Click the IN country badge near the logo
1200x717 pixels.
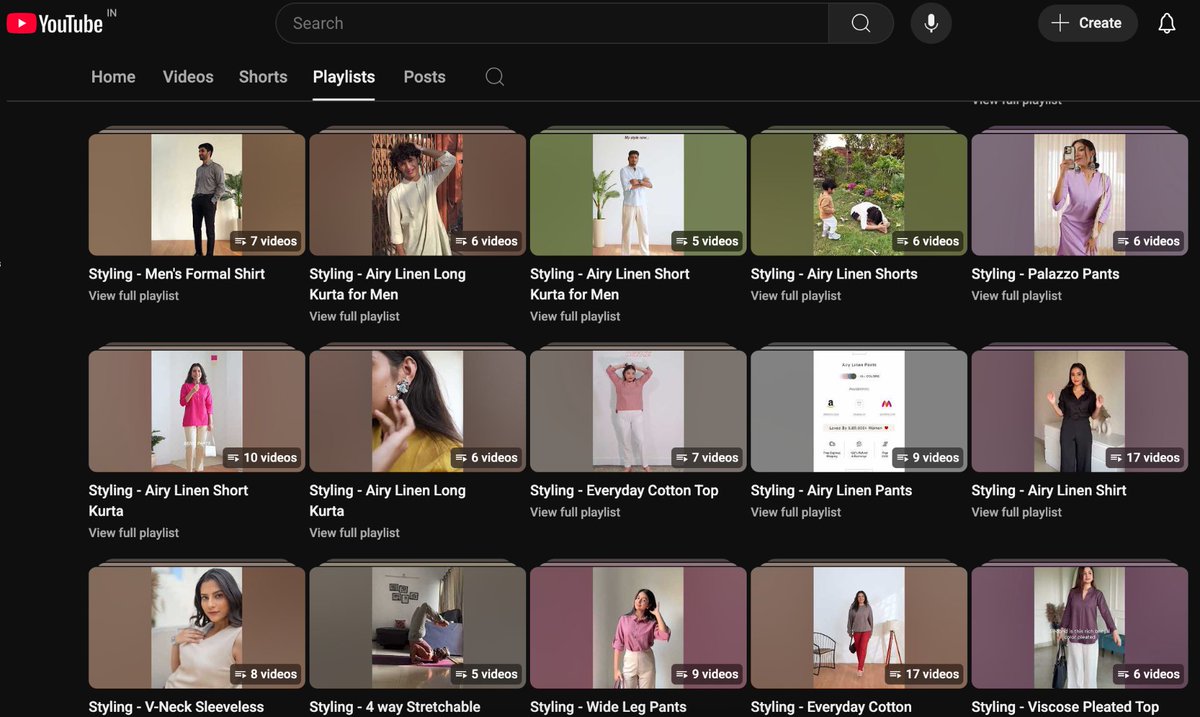click(111, 12)
